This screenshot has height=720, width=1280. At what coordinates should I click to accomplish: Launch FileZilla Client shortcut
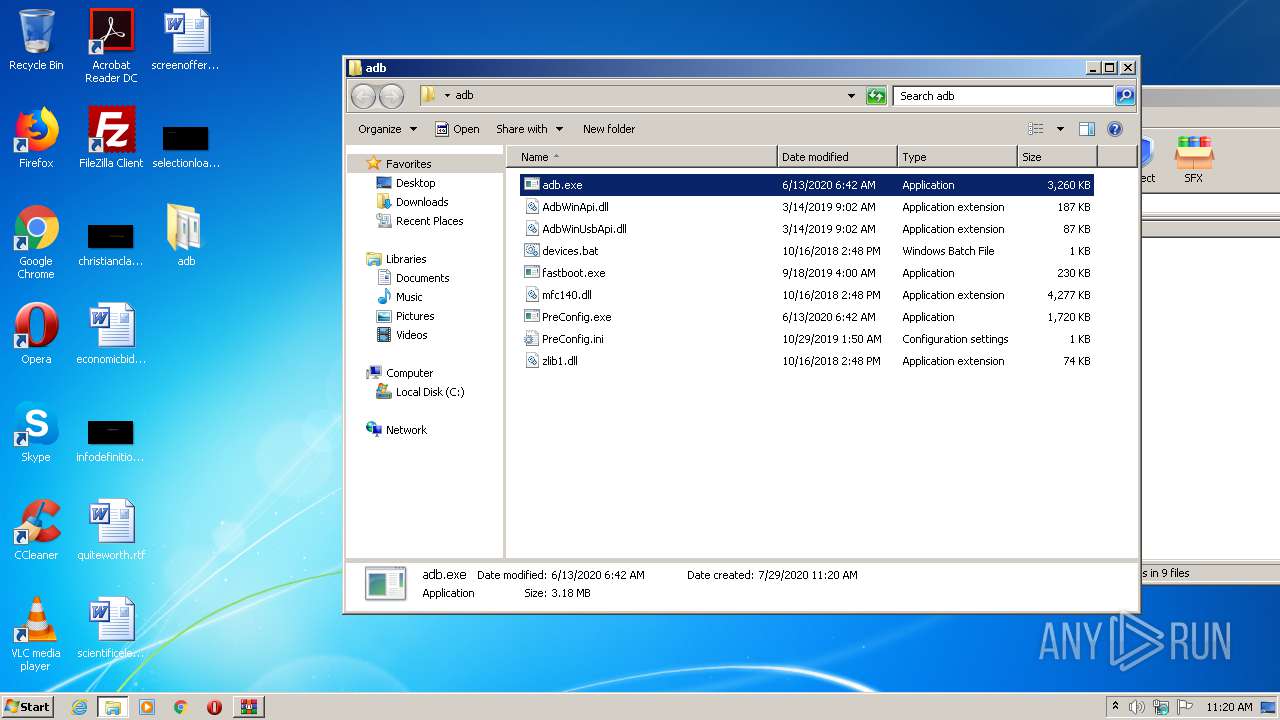tap(111, 138)
